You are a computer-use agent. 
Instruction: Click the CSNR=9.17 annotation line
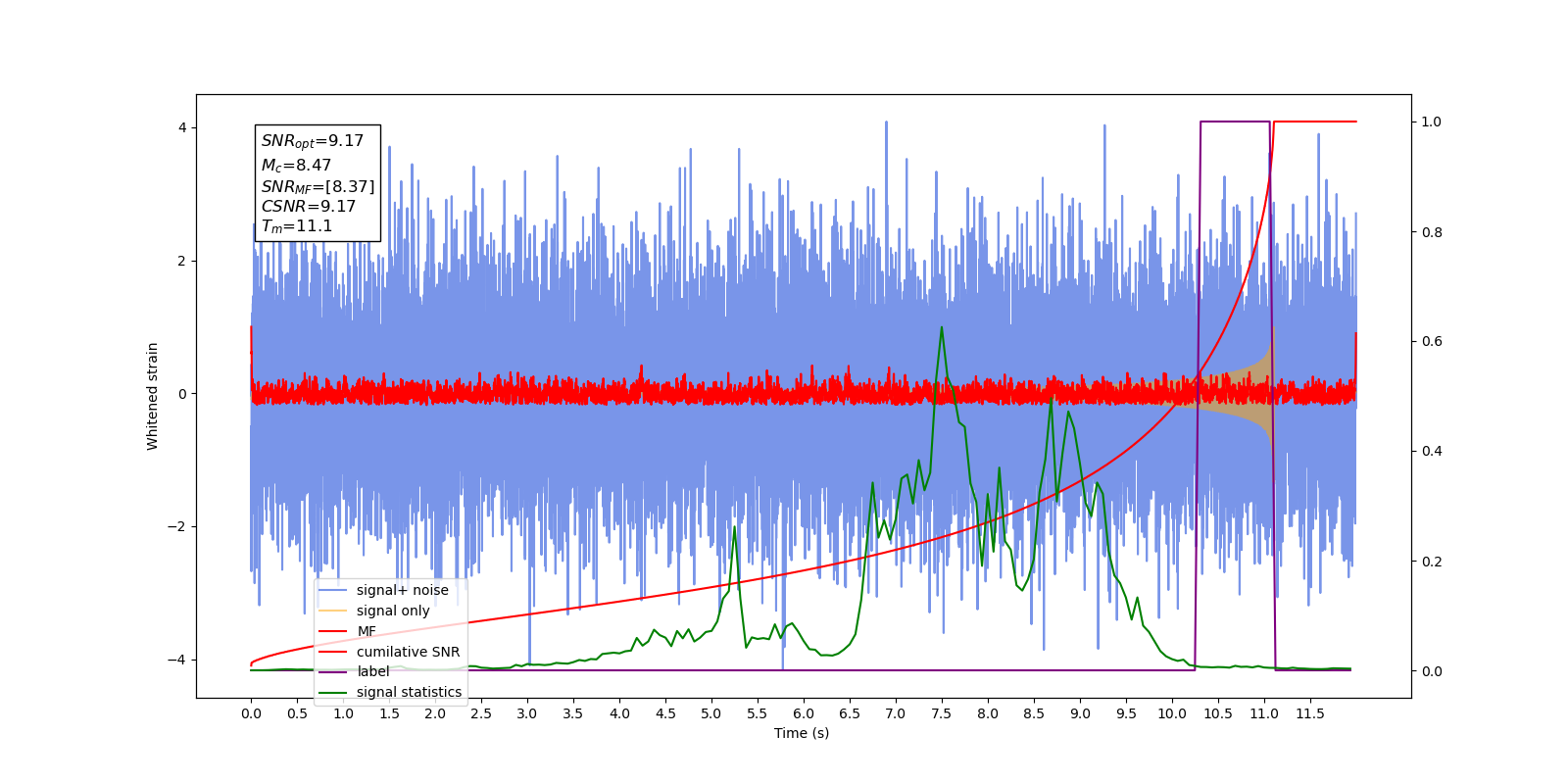[309, 207]
